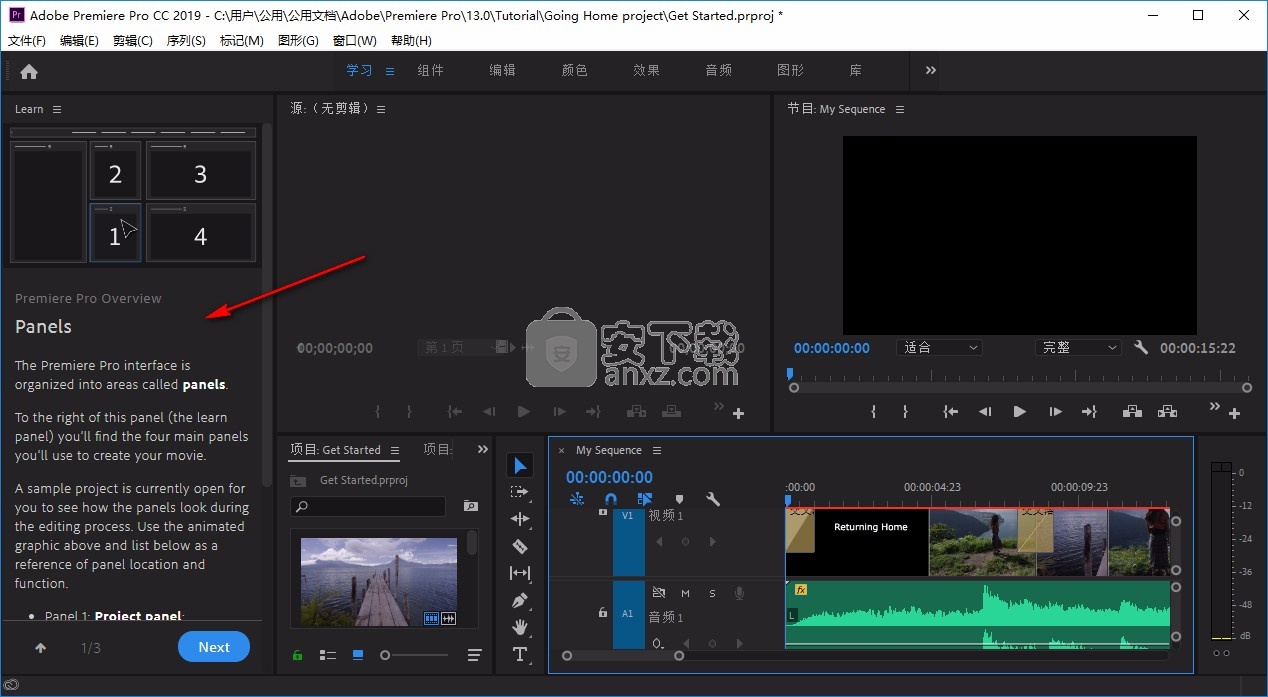Select the Hand tool
Image resolution: width=1268 pixels, height=697 pixels.
pos(520,627)
